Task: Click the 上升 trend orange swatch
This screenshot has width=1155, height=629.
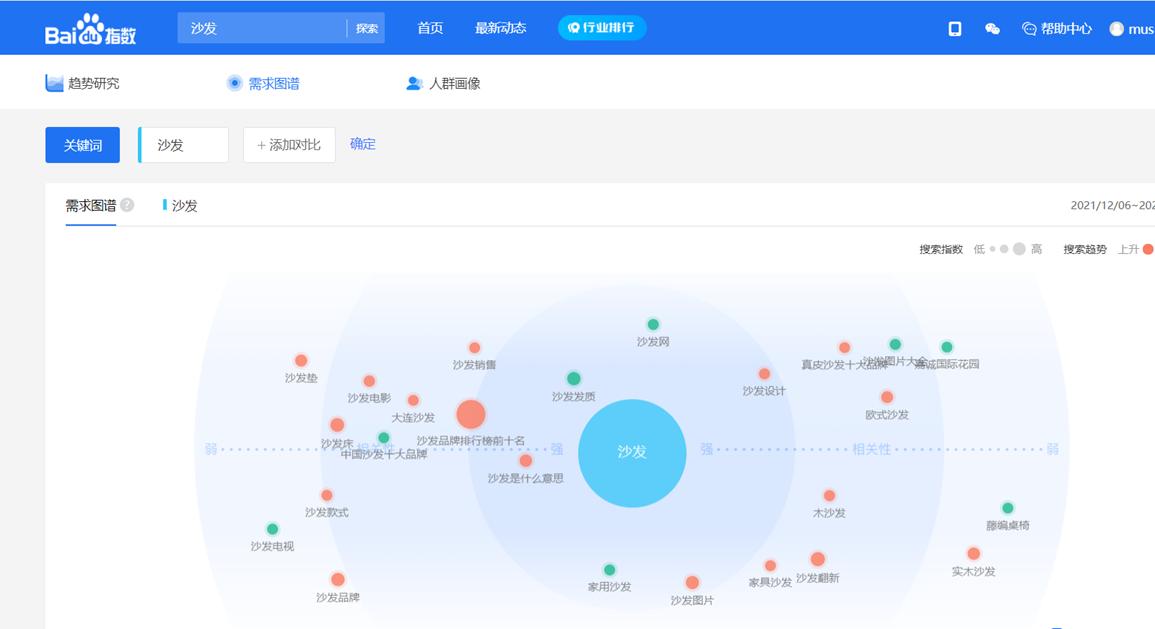Action: coord(1148,249)
